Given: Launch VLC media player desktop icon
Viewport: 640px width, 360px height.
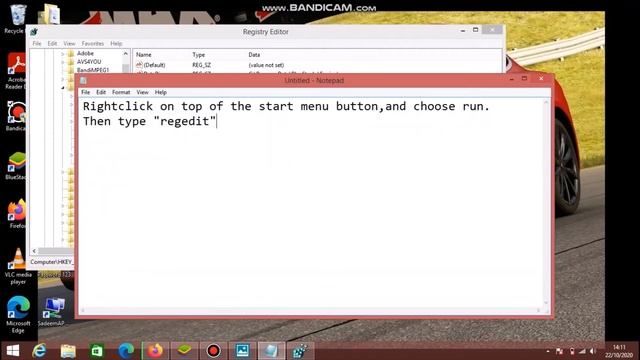Looking at the screenshot, I should (x=18, y=266).
